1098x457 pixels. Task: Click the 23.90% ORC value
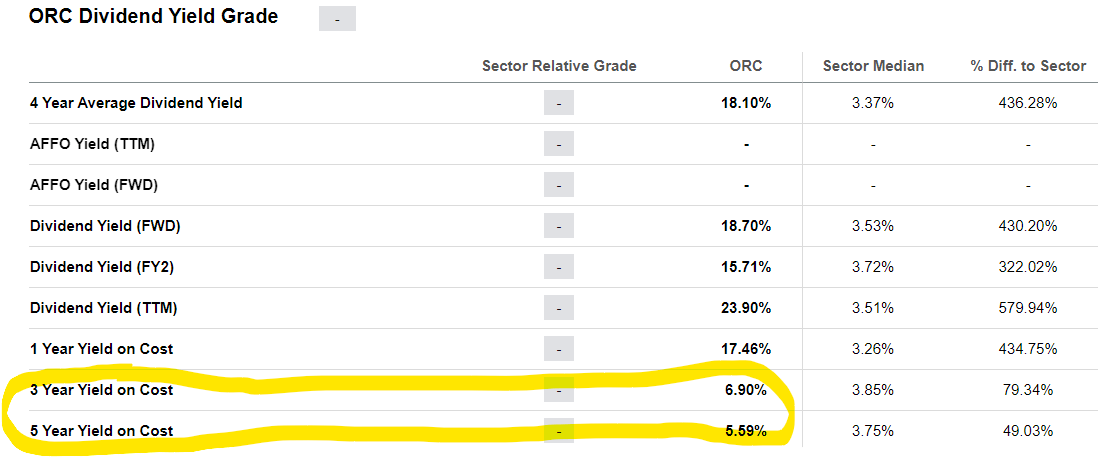[746, 308]
